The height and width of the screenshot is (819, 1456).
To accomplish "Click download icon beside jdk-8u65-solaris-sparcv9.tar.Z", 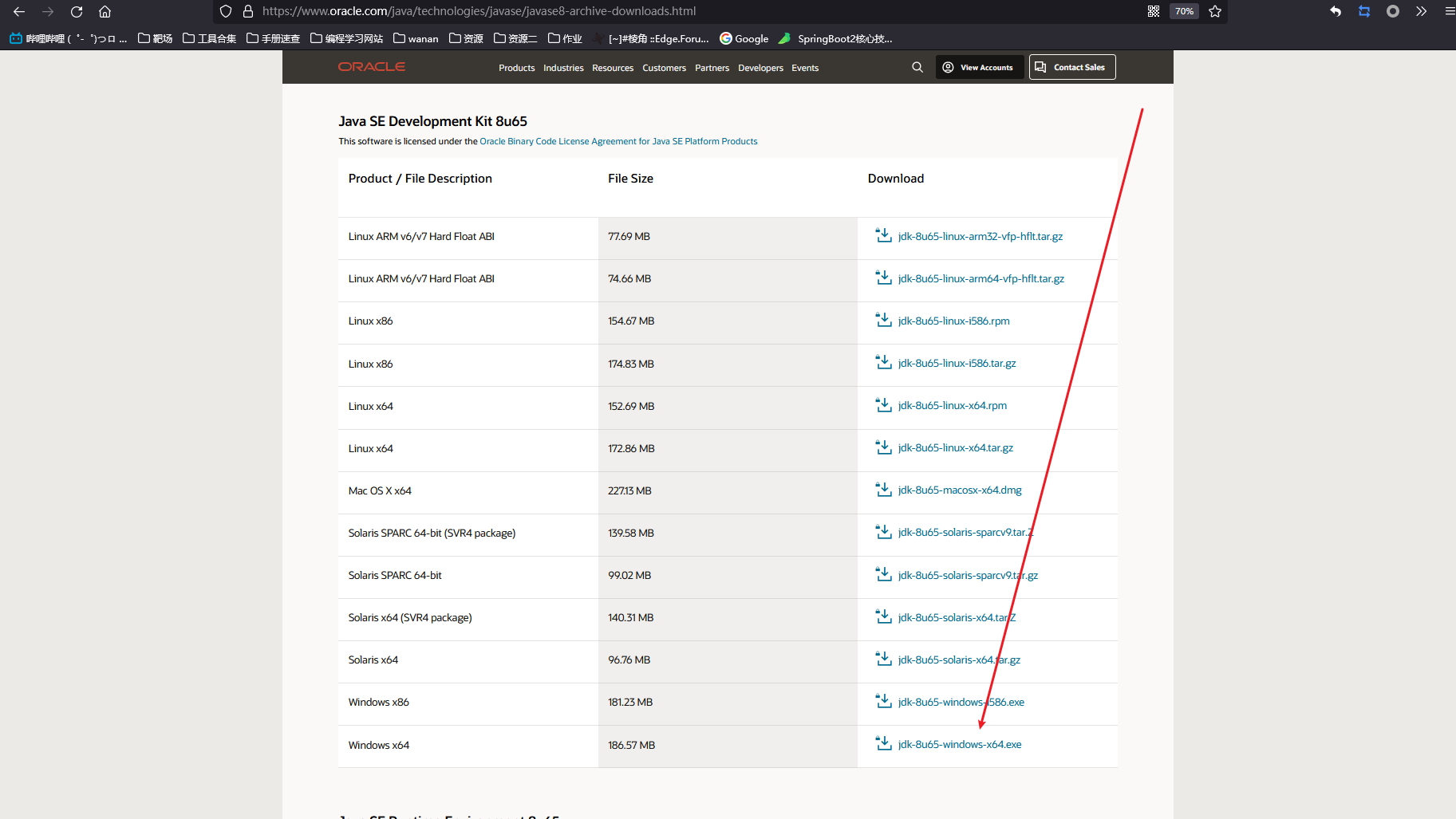I will [x=883, y=531].
